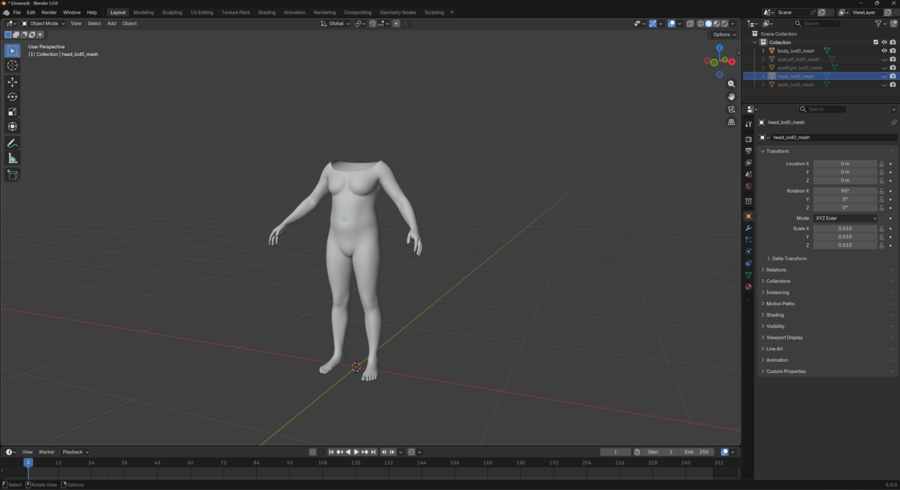Screen dimensions: 900x490
Task: Expand the Viewport Display section
Action: [x=784, y=337]
